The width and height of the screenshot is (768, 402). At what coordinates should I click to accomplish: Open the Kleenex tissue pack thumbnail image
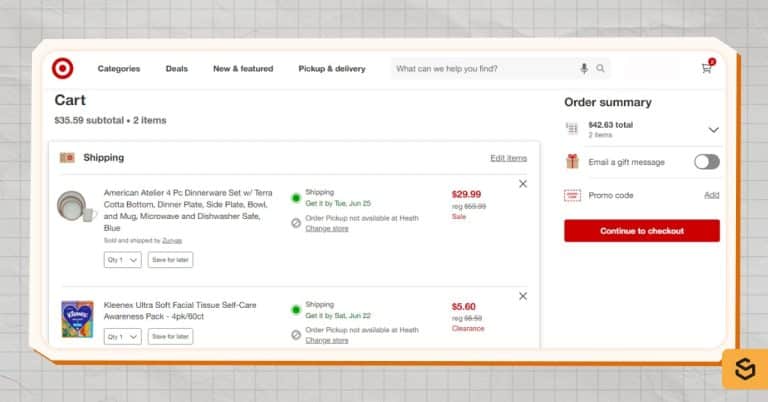pyautogui.click(x=77, y=319)
